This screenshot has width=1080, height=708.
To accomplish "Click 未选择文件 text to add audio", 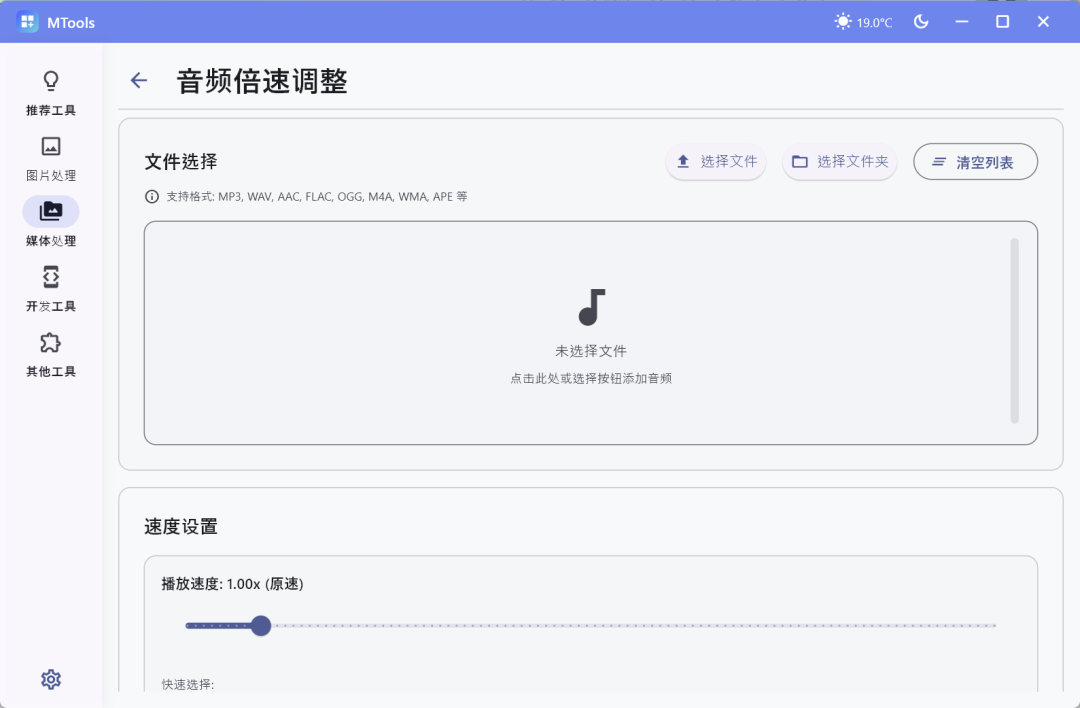I will (x=591, y=351).
